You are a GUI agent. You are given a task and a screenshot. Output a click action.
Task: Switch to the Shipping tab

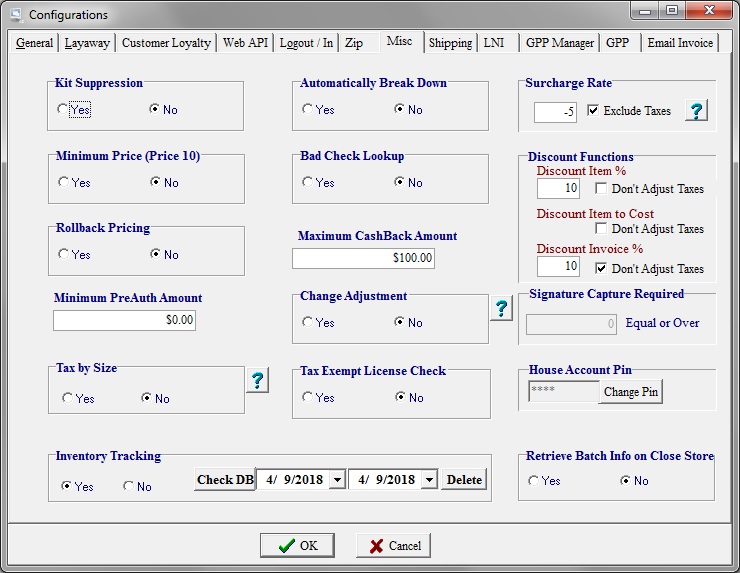450,43
